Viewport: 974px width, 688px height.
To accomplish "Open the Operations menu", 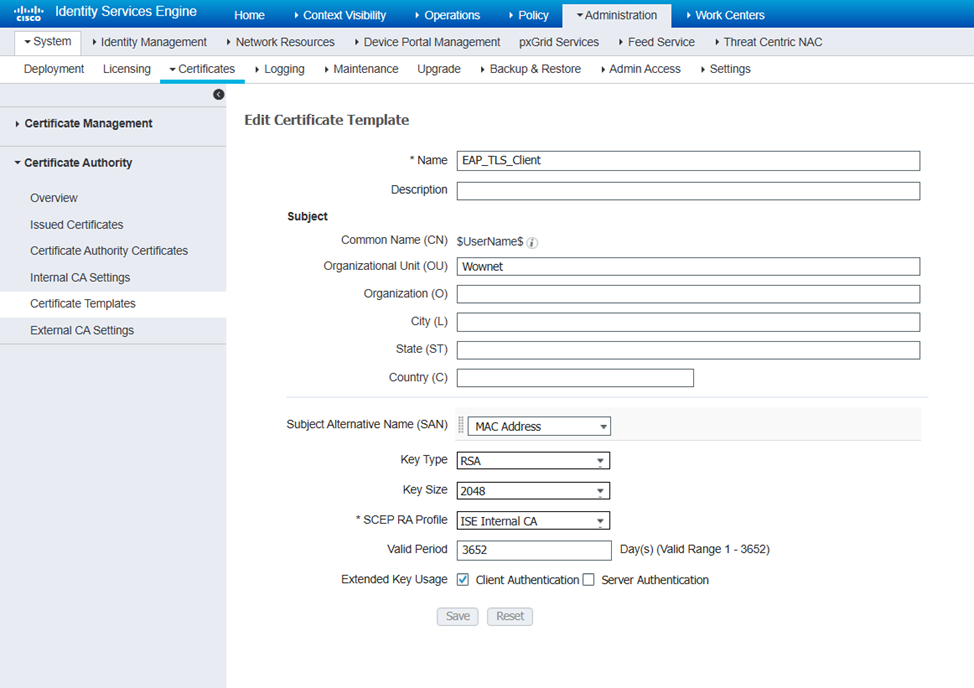I will (447, 16).
